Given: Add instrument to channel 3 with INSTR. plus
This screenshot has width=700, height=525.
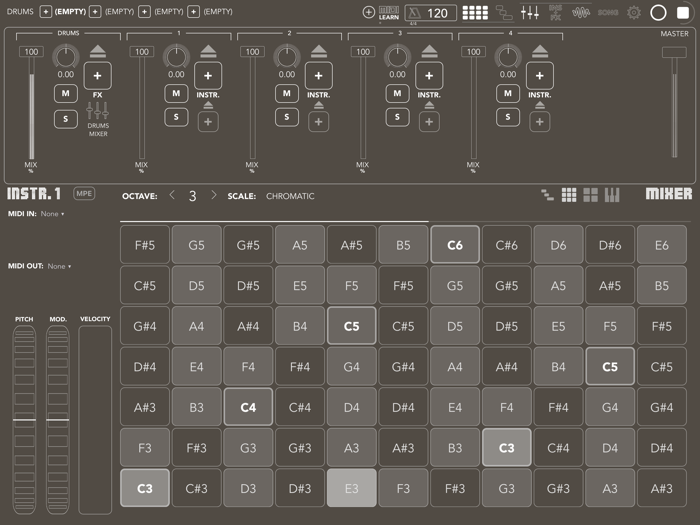Looking at the screenshot, I should (x=429, y=75).
